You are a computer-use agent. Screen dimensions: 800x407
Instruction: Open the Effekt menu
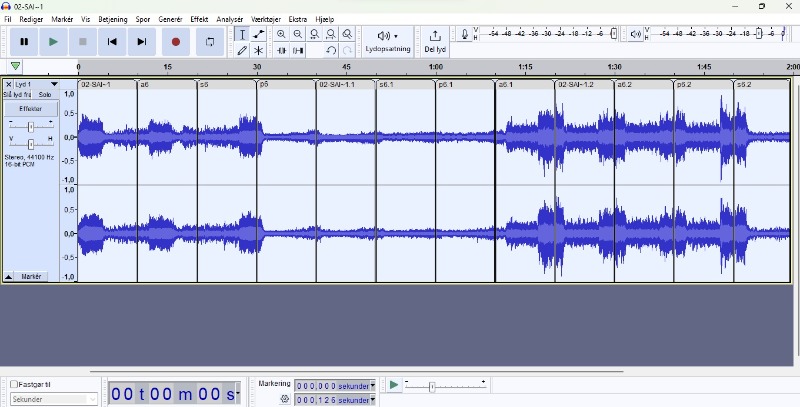(199, 19)
